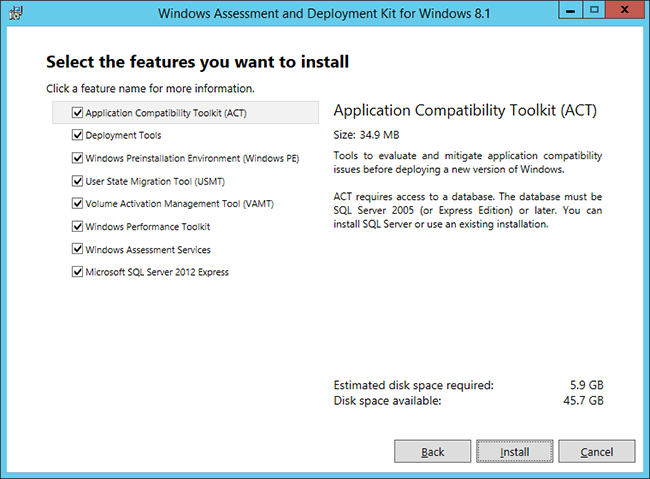
Task: Select the Deployment Tools feature name
Action: pyautogui.click(x=123, y=135)
